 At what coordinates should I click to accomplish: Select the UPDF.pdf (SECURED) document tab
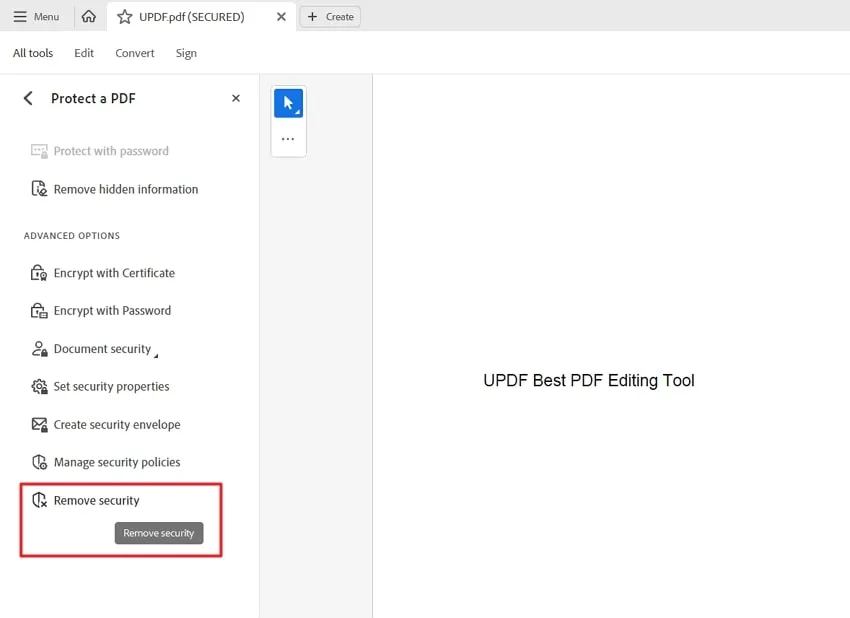[190, 16]
